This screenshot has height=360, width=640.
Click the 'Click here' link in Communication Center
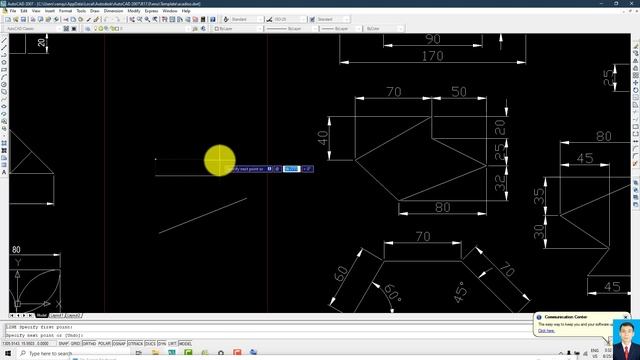(x=546, y=331)
